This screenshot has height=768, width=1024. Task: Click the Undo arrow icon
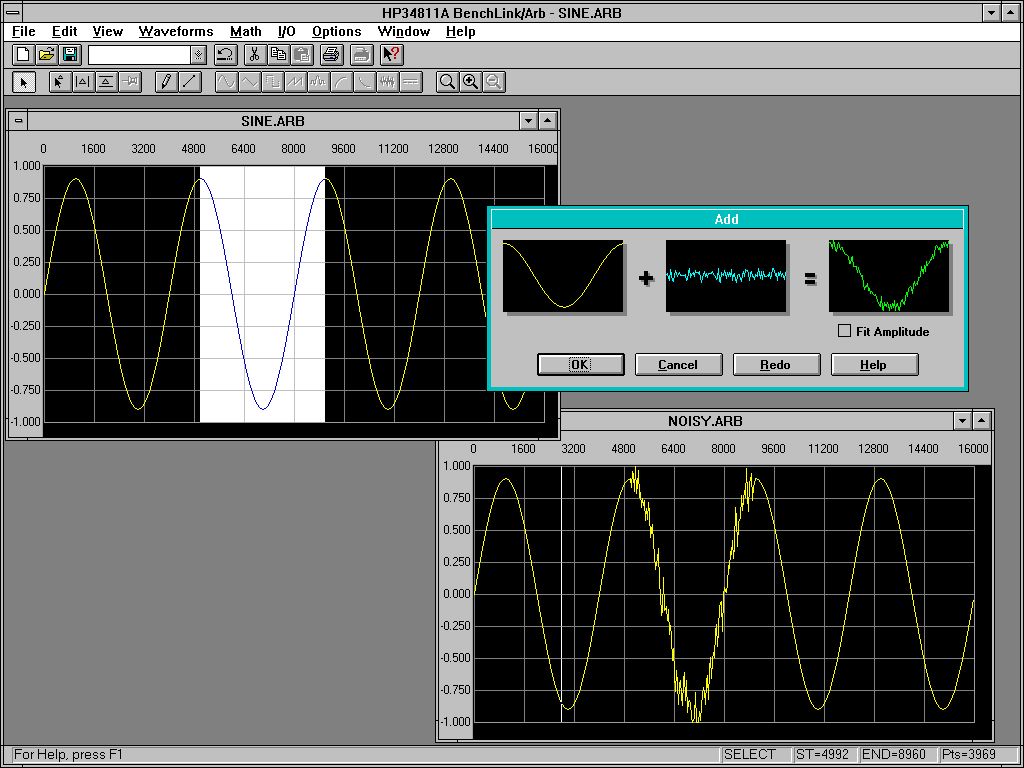coord(225,54)
